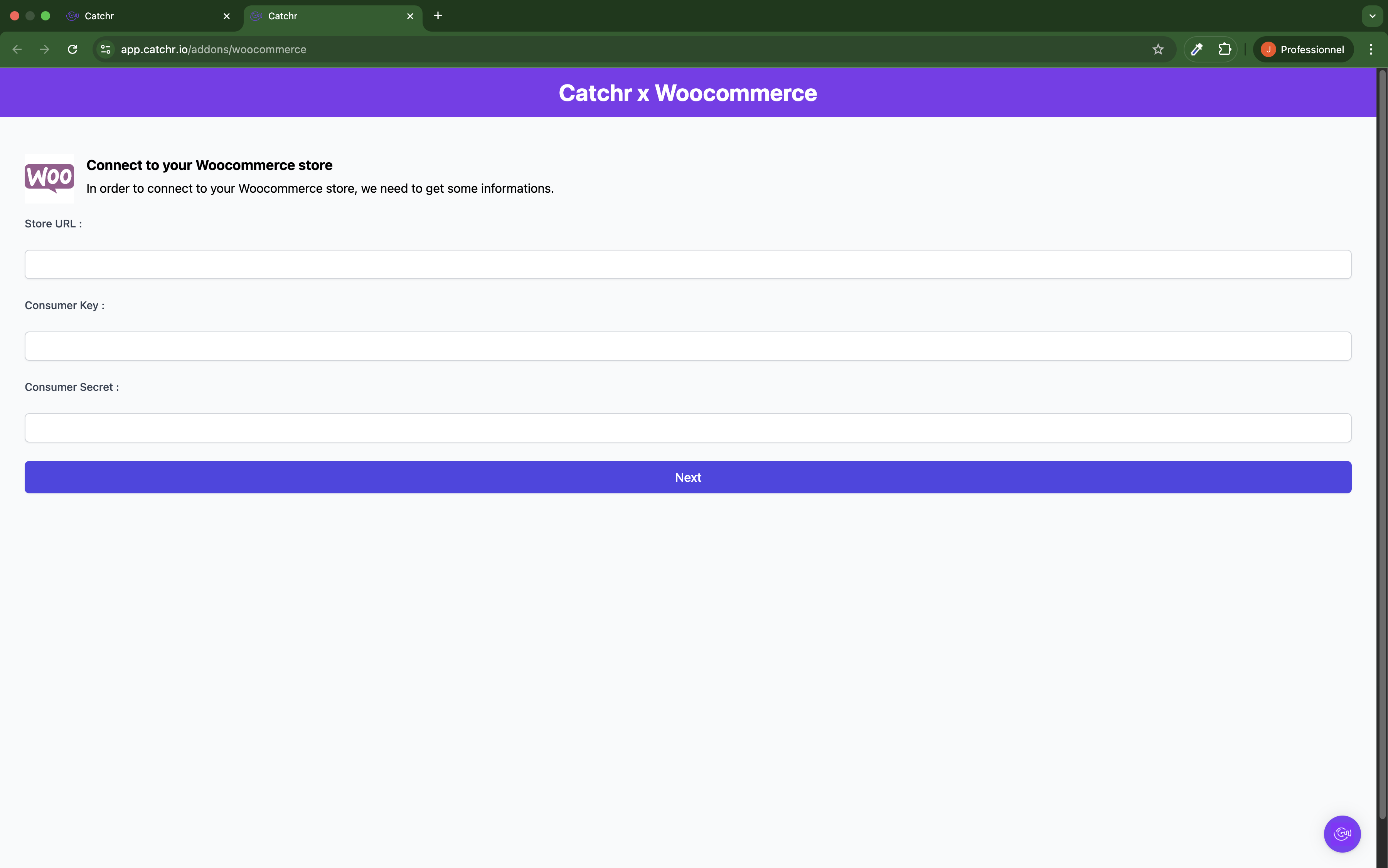Open the Catchr chat widget bubble

pos(1341,834)
